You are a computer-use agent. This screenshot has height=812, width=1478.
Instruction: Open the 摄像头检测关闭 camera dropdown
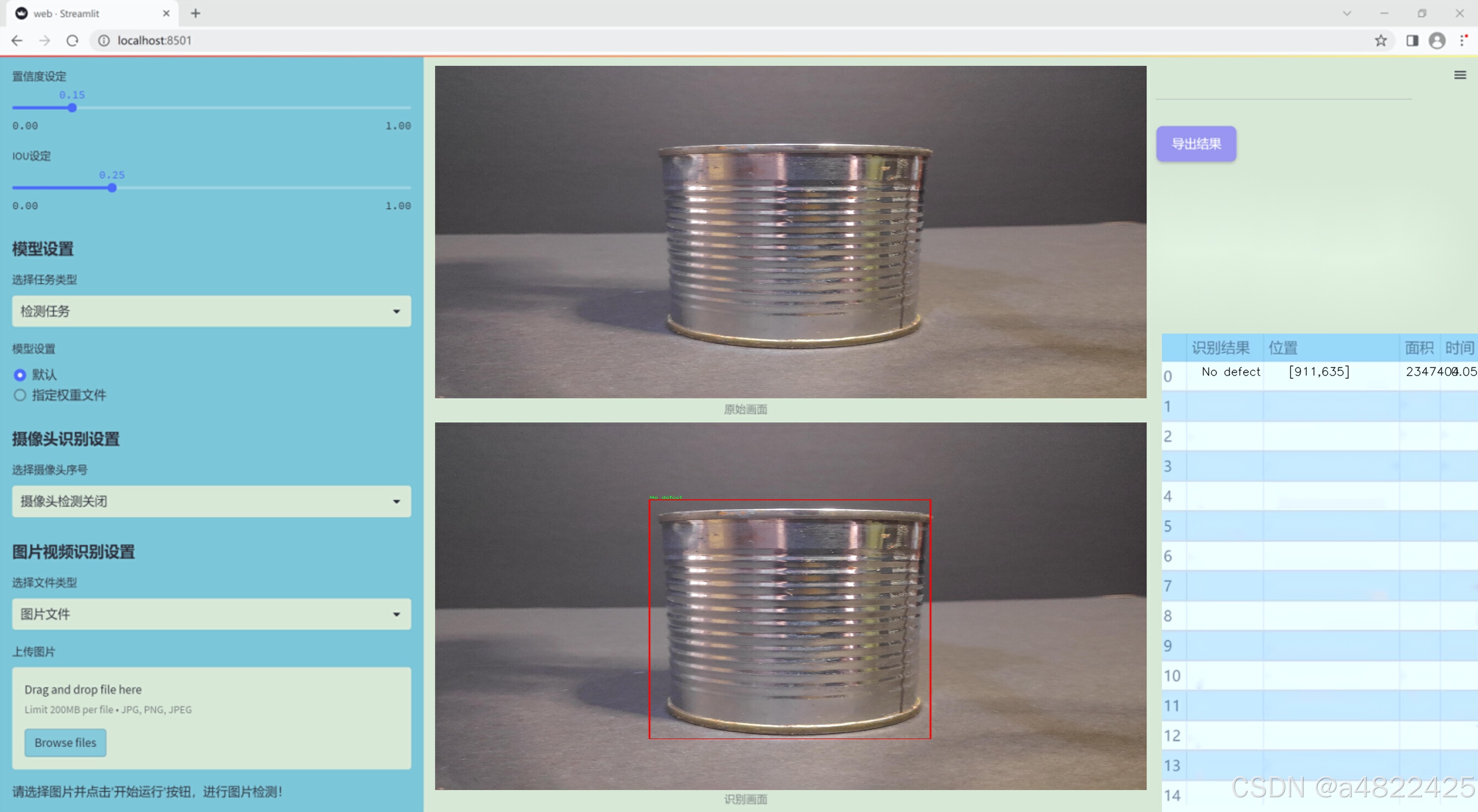pos(211,501)
